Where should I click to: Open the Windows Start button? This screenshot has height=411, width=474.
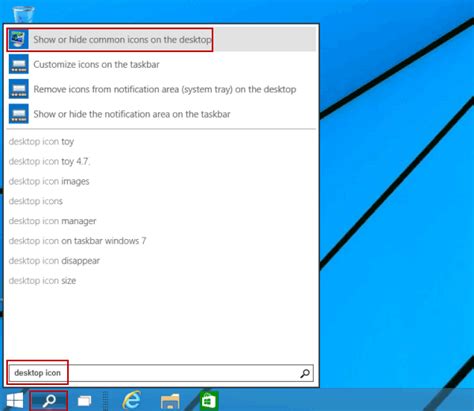(x=15, y=400)
